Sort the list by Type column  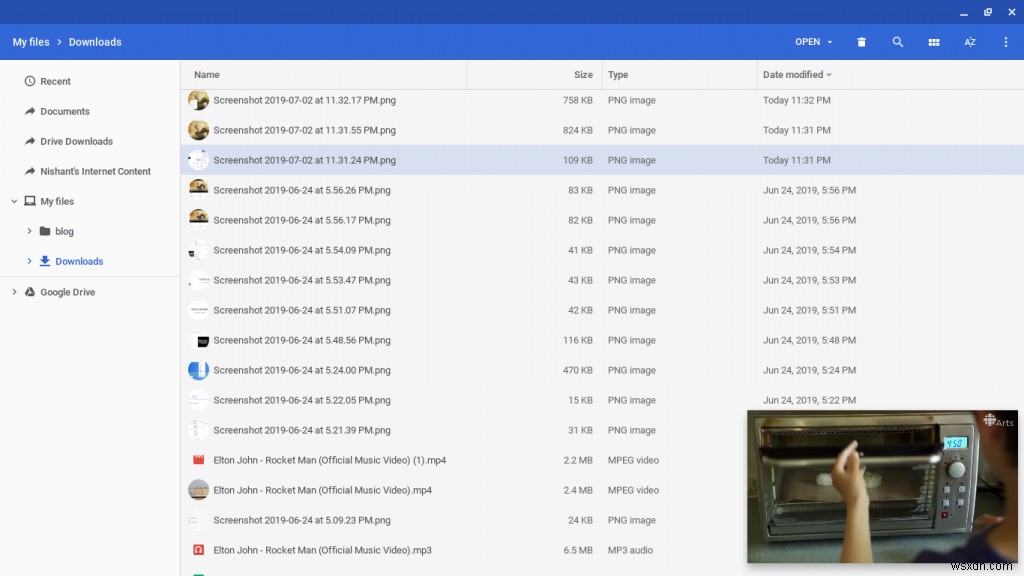[x=618, y=74]
